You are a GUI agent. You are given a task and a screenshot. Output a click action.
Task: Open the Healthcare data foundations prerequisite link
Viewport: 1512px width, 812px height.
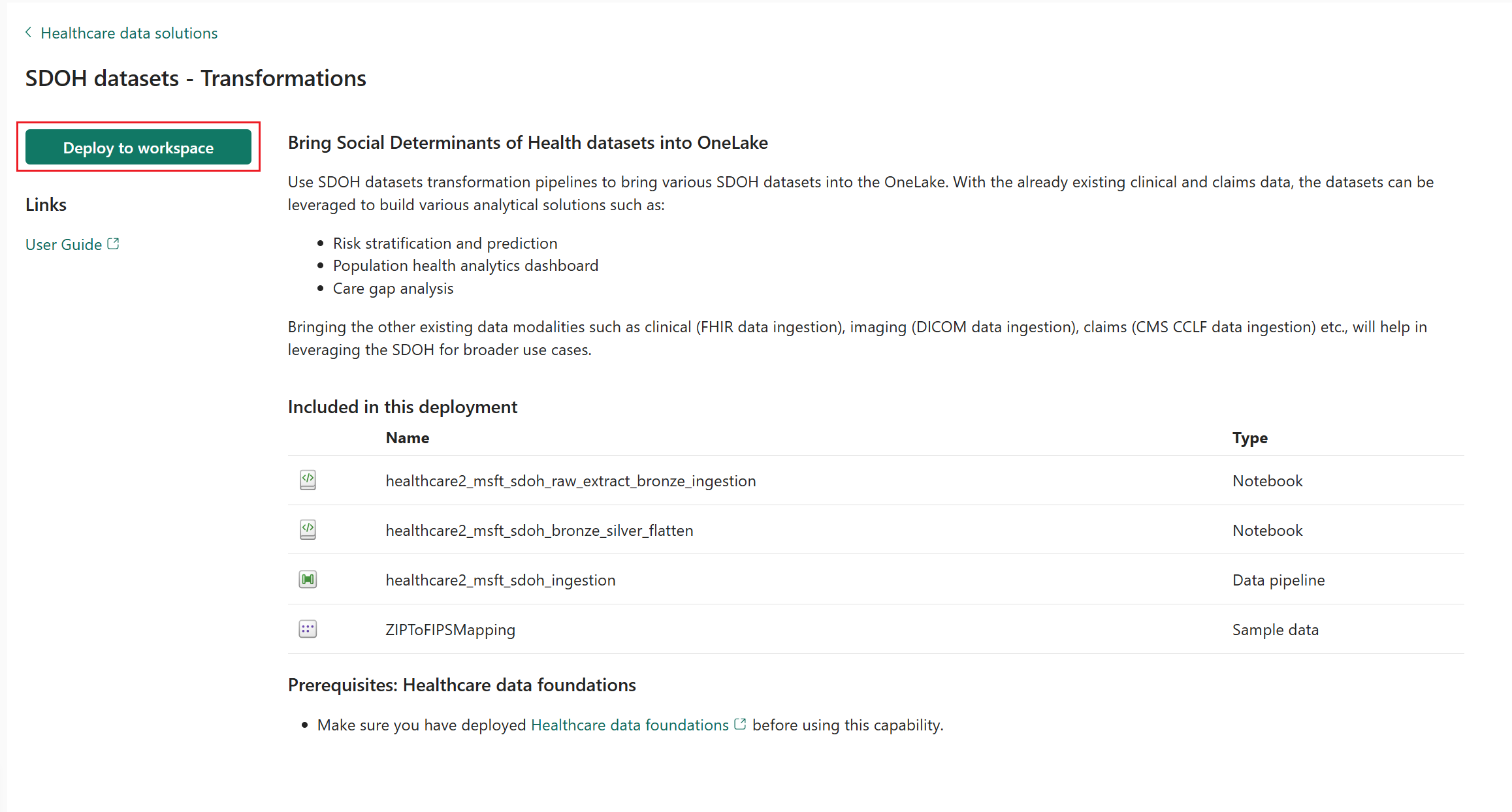coord(629,725)
